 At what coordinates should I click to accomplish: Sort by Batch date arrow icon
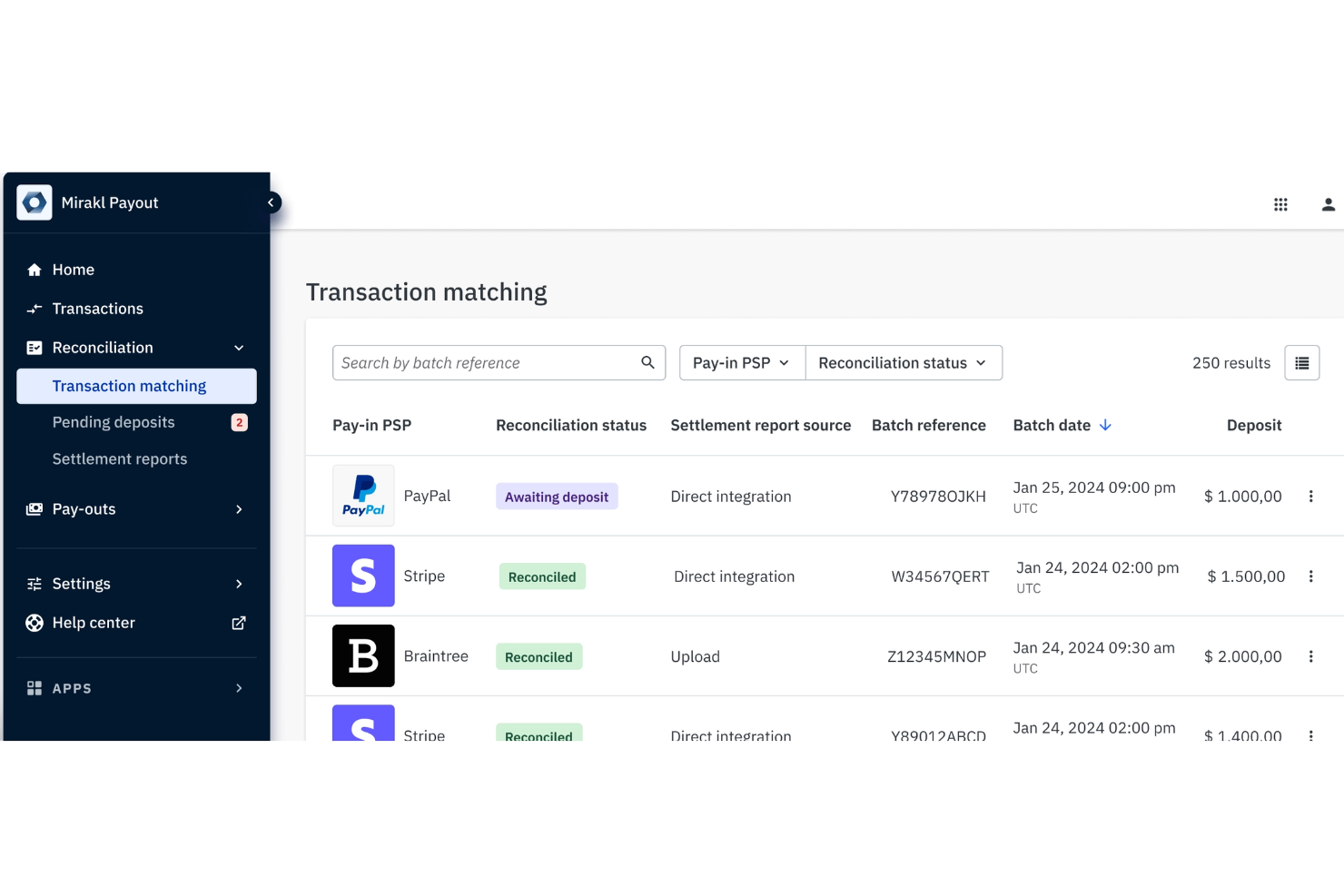pos(1105,425)
